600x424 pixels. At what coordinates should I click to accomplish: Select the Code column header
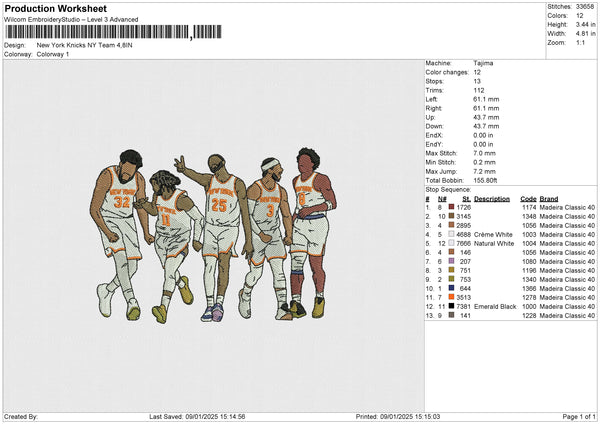528,199
